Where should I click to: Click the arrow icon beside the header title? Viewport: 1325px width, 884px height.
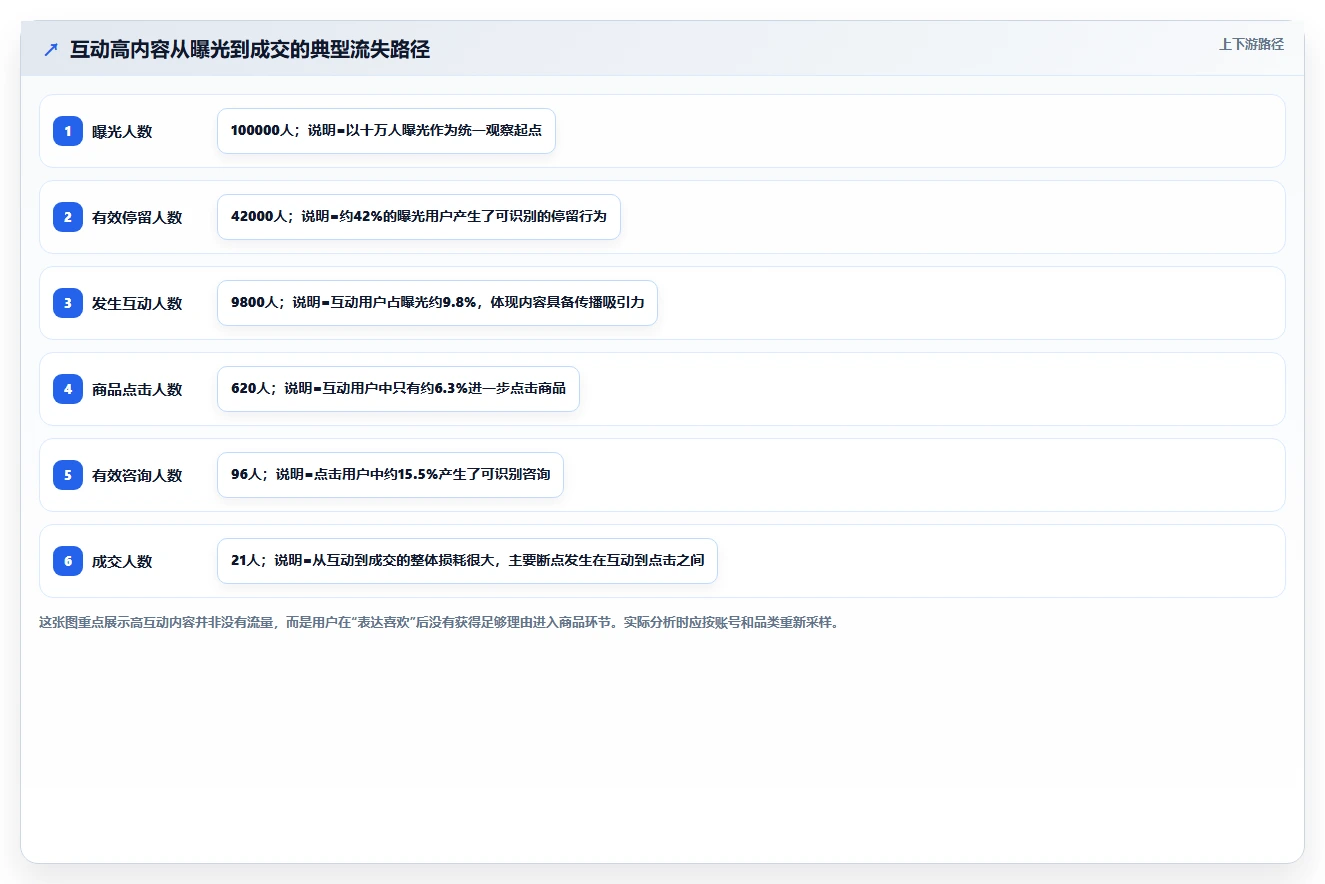pos(51,50)
